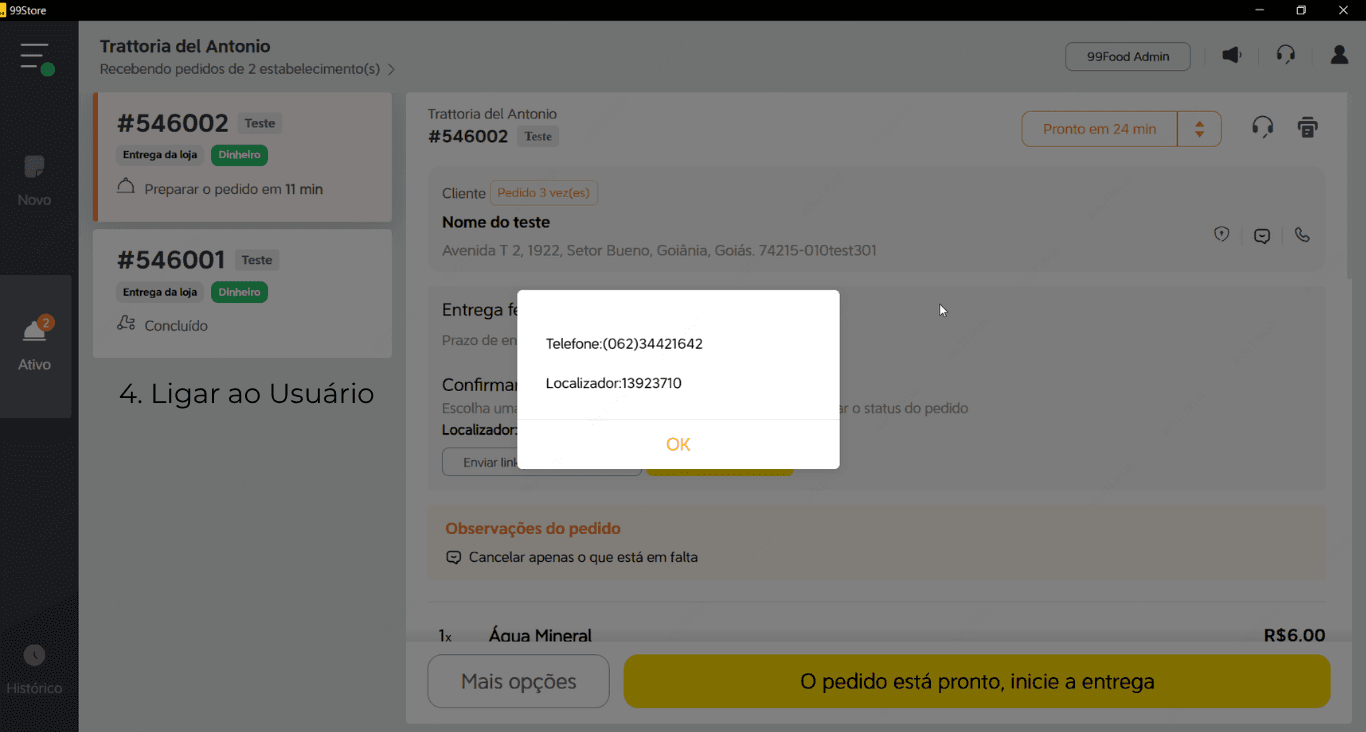Click the shield icon near customer address

[1221, 235]
